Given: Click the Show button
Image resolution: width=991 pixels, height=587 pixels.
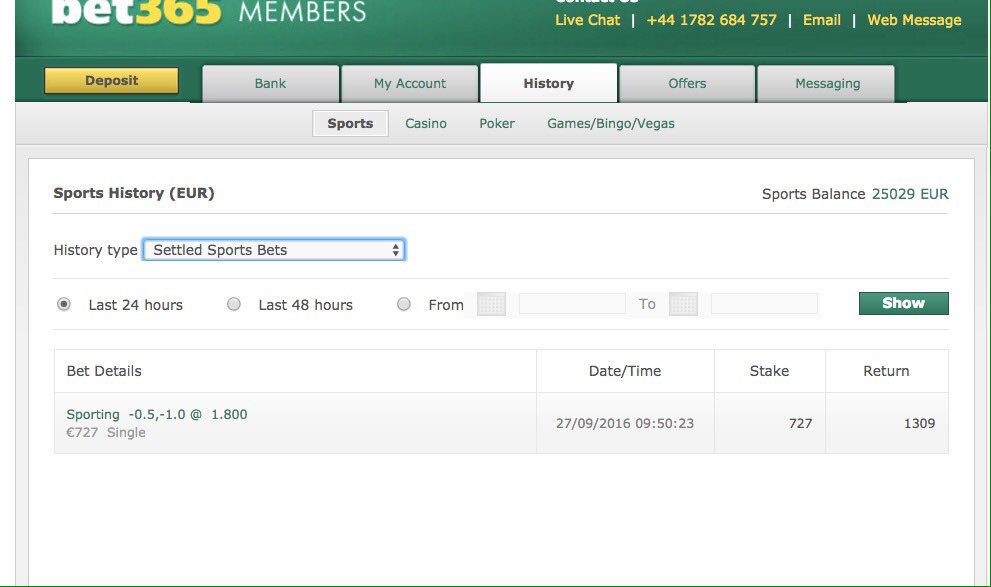Looking at the screenshot, I should tap(902, 302).
